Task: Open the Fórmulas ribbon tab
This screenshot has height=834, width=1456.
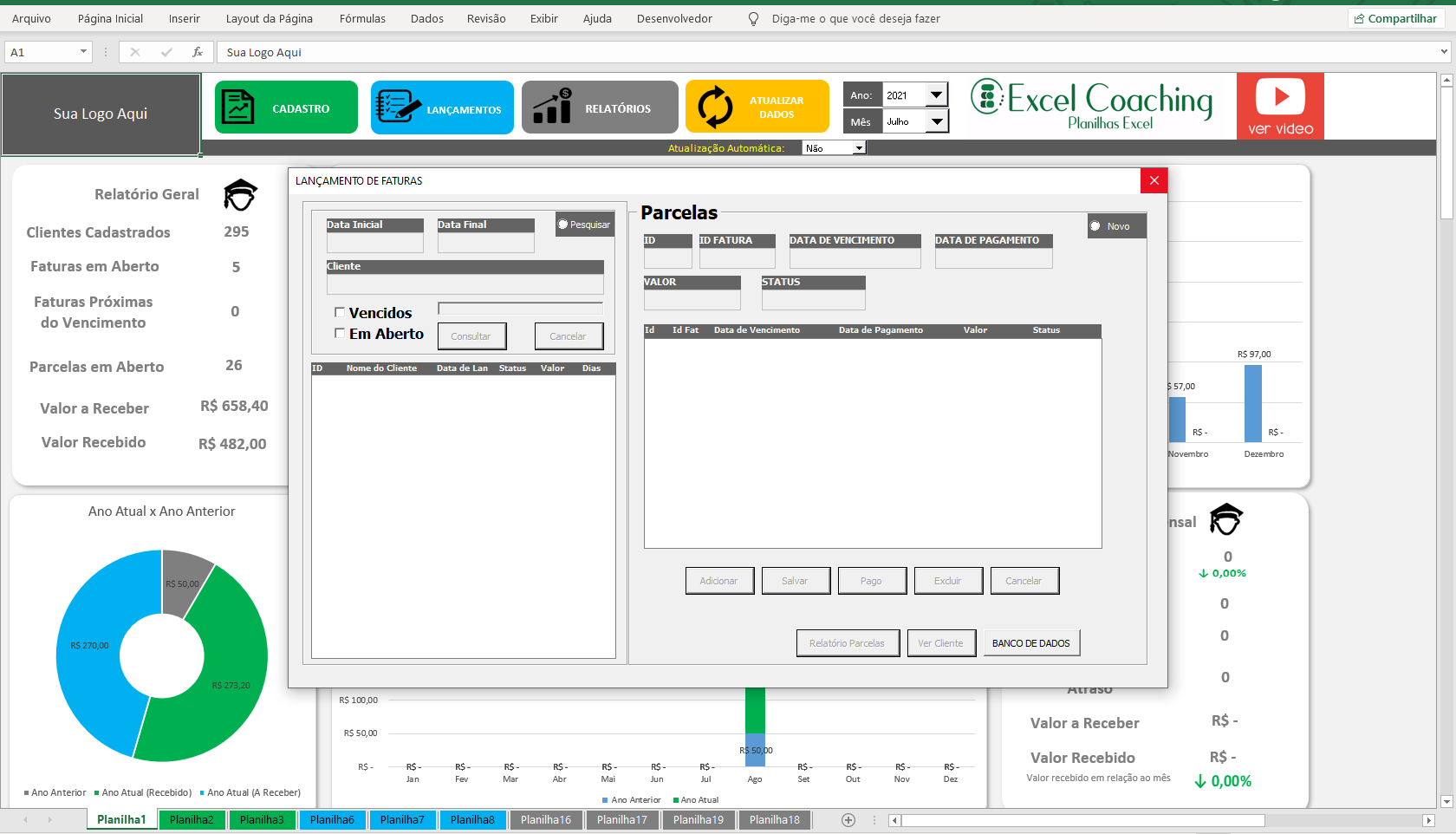Action: coord(362,18)
